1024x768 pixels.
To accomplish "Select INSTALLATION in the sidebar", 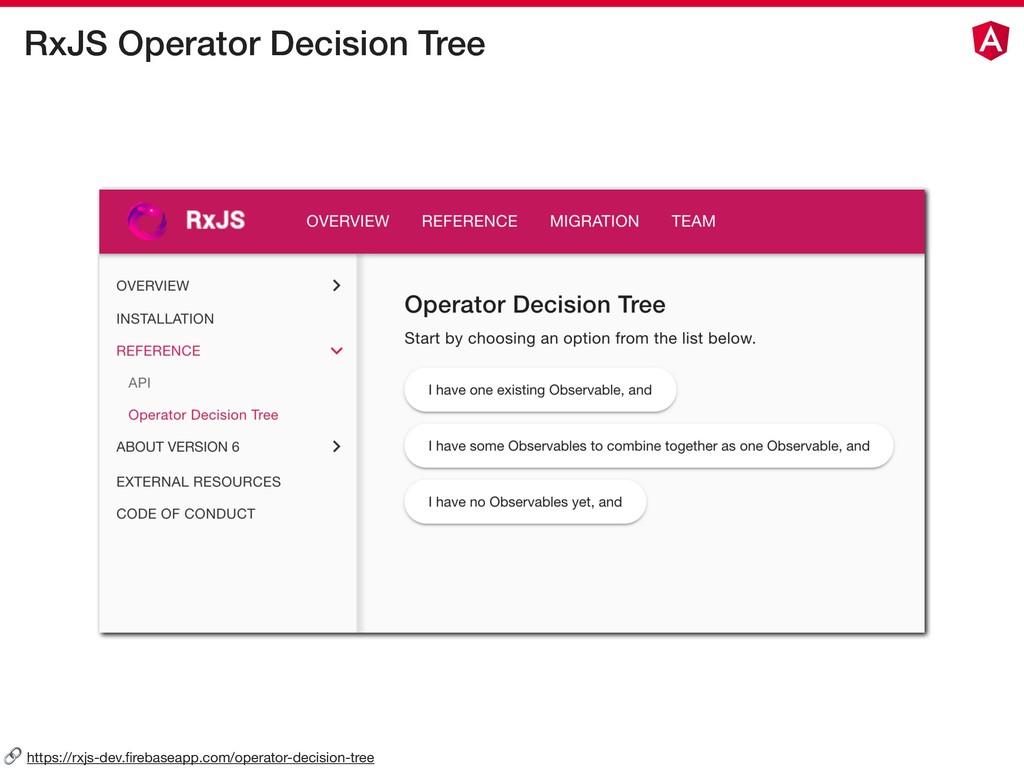I will pyautogui.click(x=165, y=319).
